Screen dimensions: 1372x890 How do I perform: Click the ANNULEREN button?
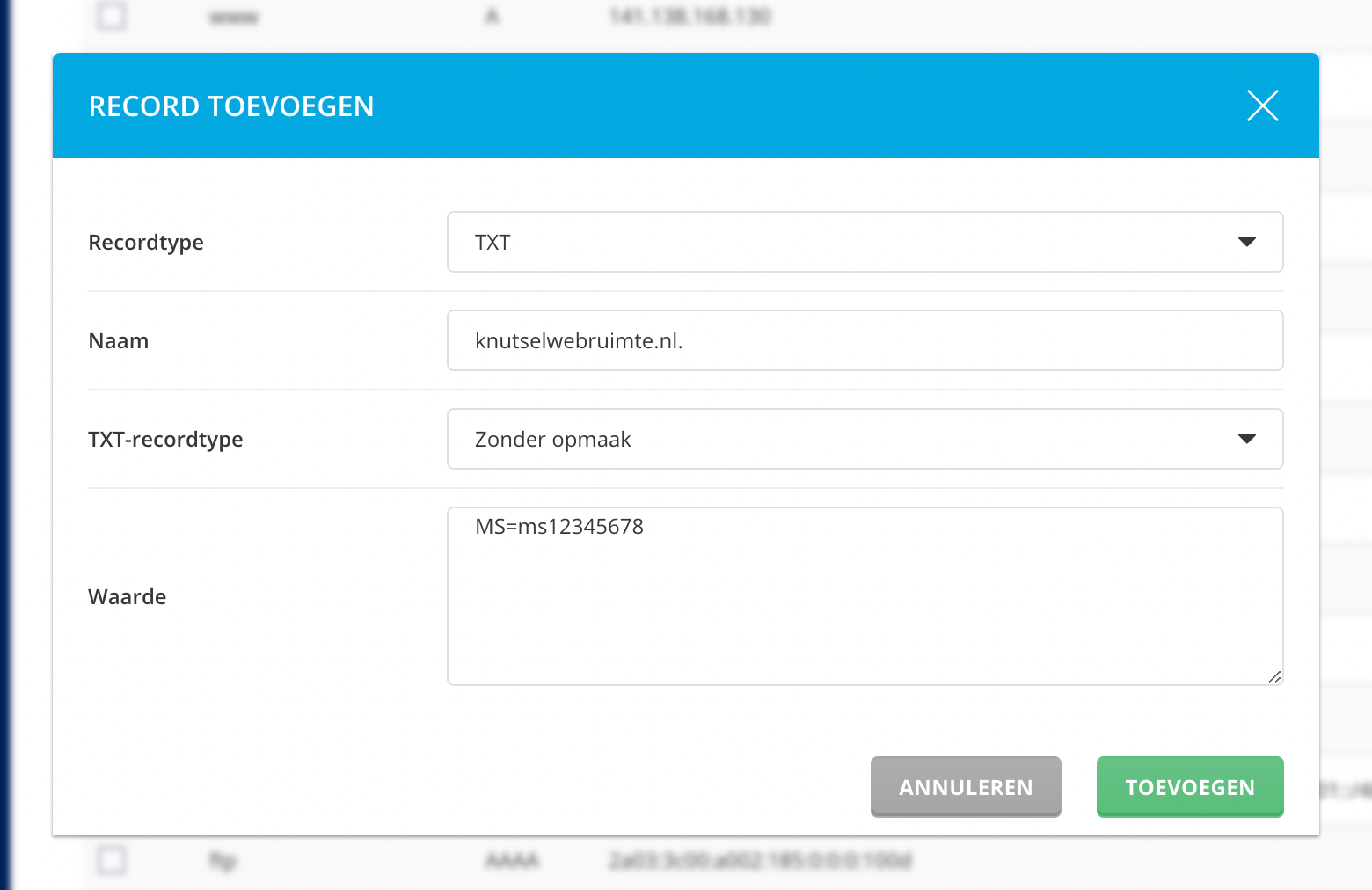coord(966,787)
